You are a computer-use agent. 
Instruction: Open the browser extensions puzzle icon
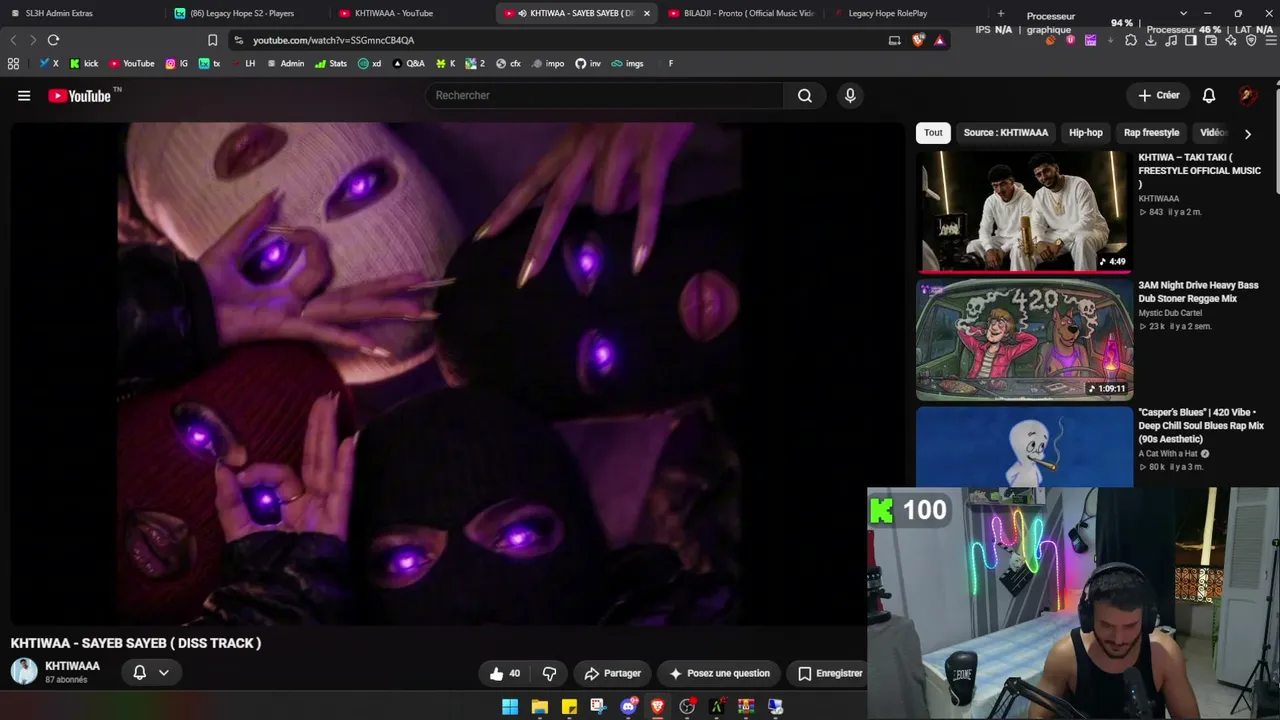pyautogui.click(x=1131, y=41)
